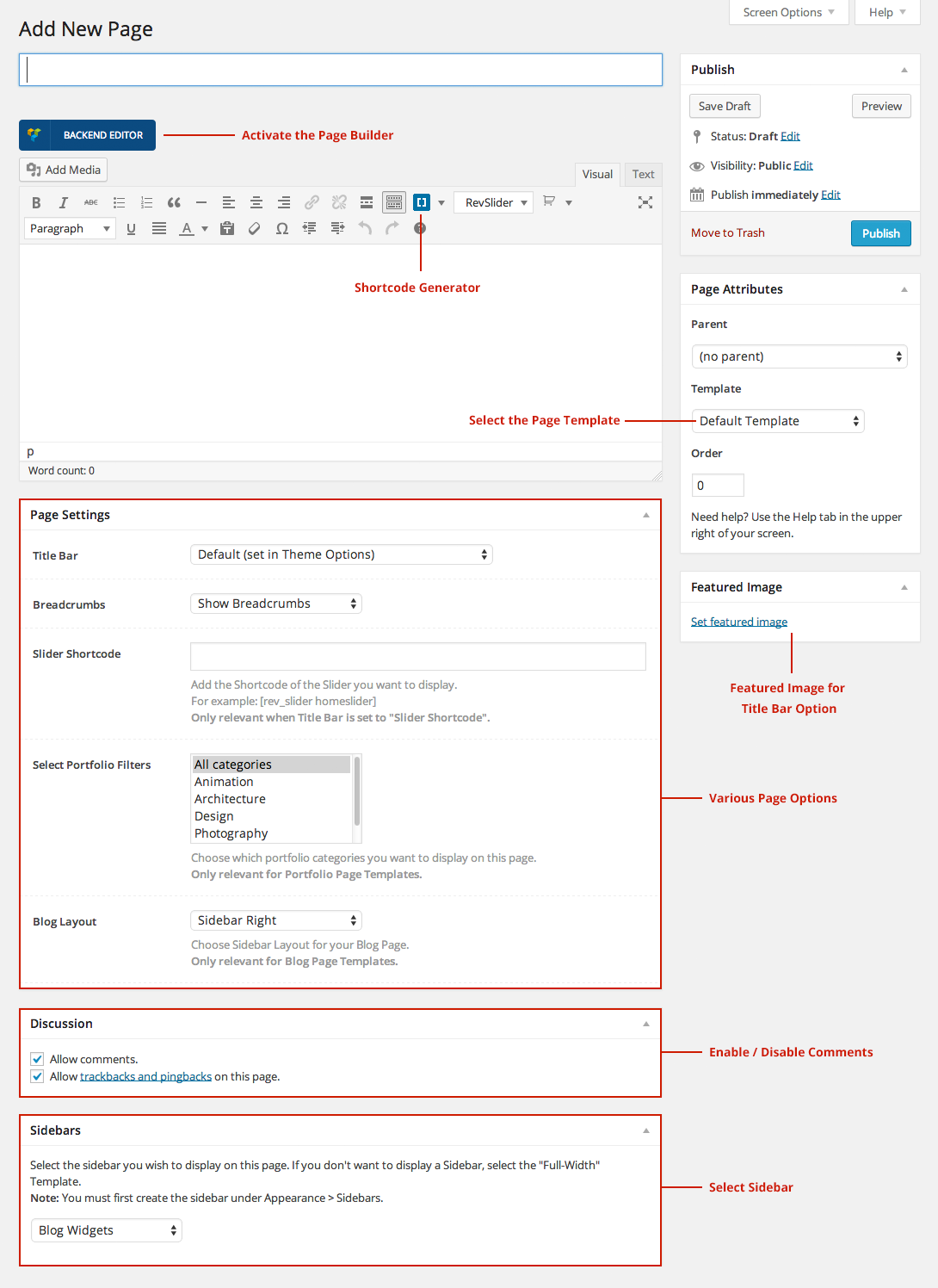Enter distraction-free fullscreen mode
938x1288 pixels.
click(x=645, y=203)
